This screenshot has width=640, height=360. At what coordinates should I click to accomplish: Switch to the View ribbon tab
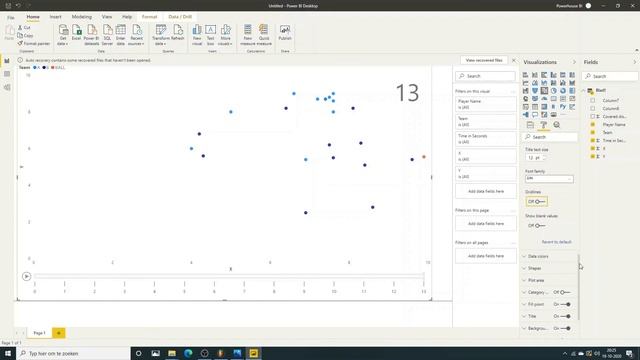(107, 17)
